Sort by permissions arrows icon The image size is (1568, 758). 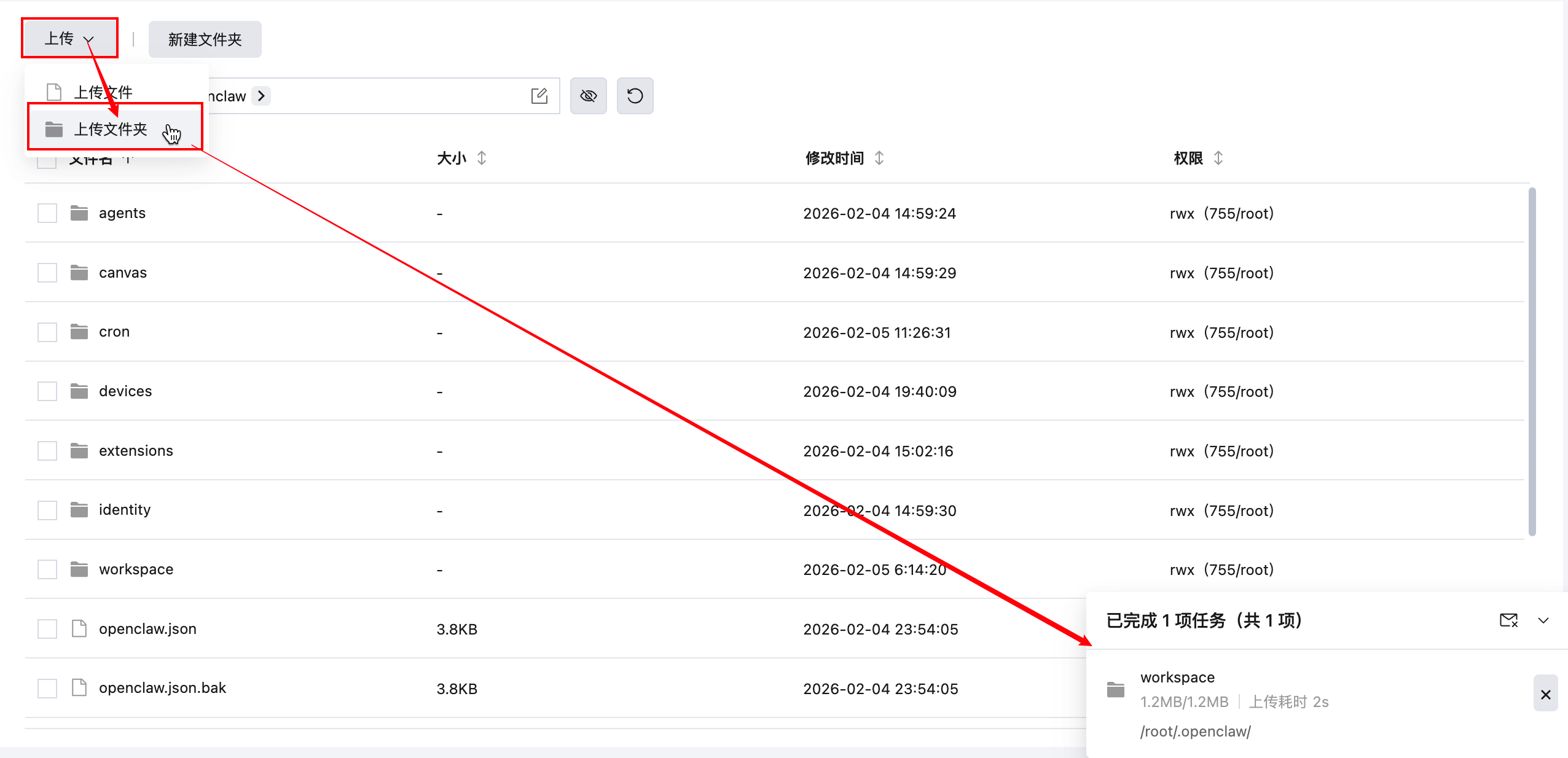coord(1218,158)
